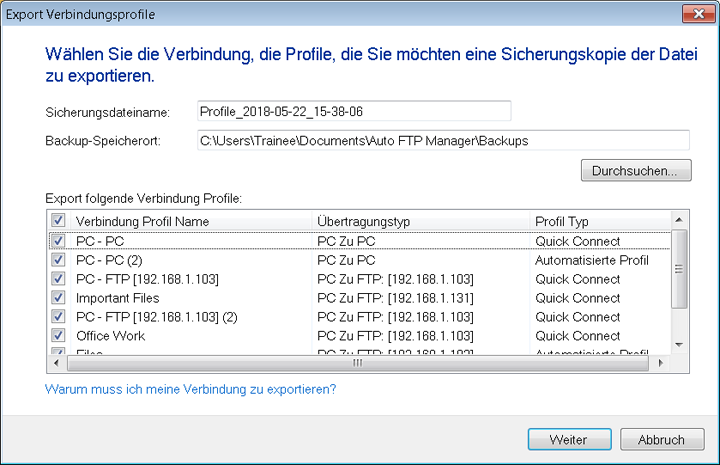720x465 pixels.
Task: Click the Durchsuchen... browse button
Action: (x=635, y=170)
